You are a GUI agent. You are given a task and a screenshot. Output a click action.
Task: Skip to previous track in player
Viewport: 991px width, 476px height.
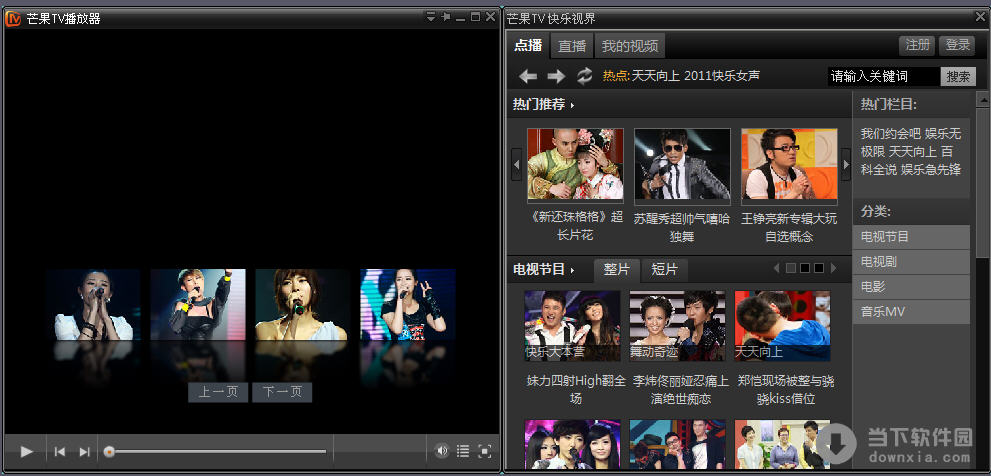click(60, 451)
